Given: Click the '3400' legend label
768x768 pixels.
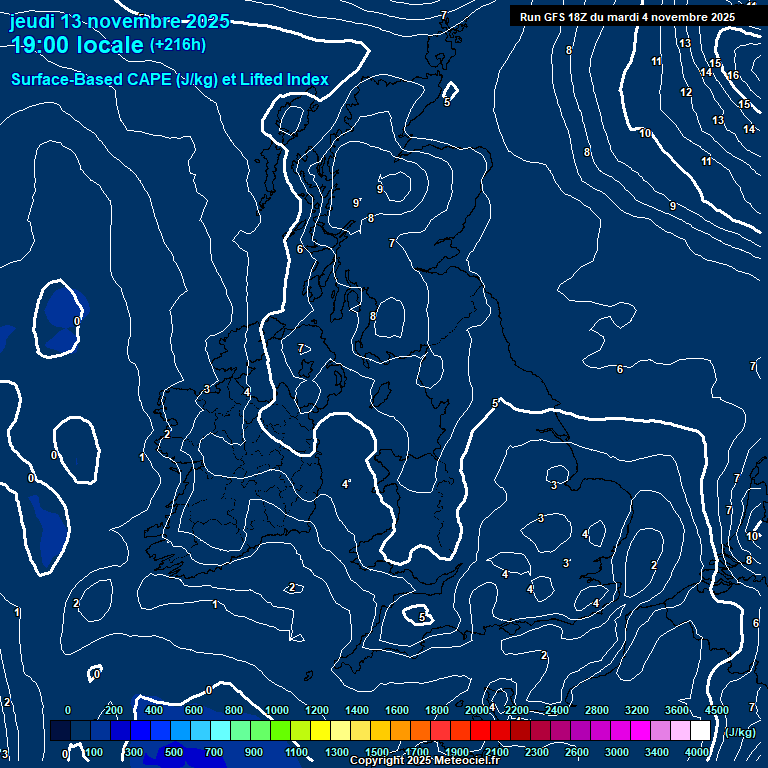Looking at the screenshot, I should pos(657,752).
